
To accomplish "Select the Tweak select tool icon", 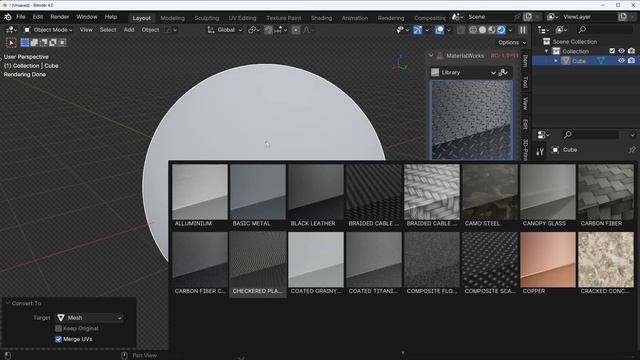I will click(11, 42).
